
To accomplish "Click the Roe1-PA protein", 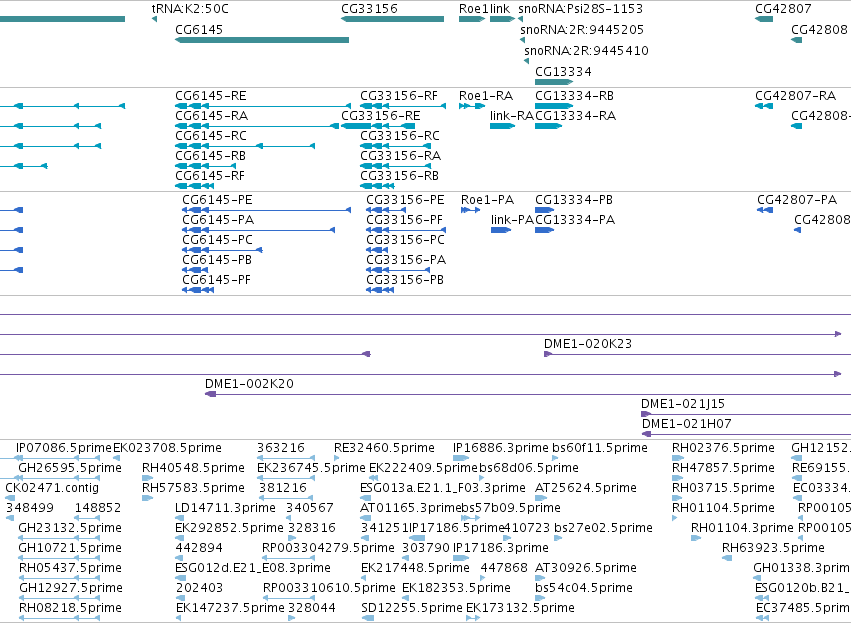I will 471,210.
